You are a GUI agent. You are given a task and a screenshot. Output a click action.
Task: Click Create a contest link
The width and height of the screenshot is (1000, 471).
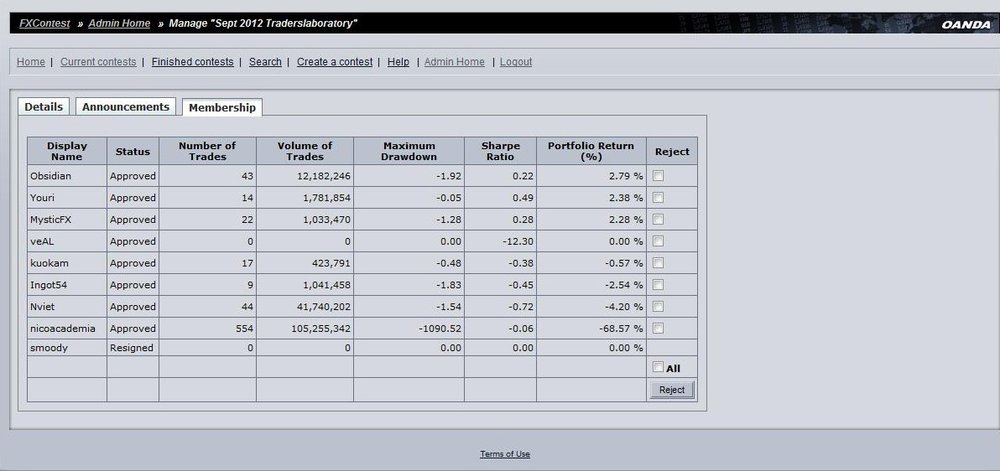point(335,62)
